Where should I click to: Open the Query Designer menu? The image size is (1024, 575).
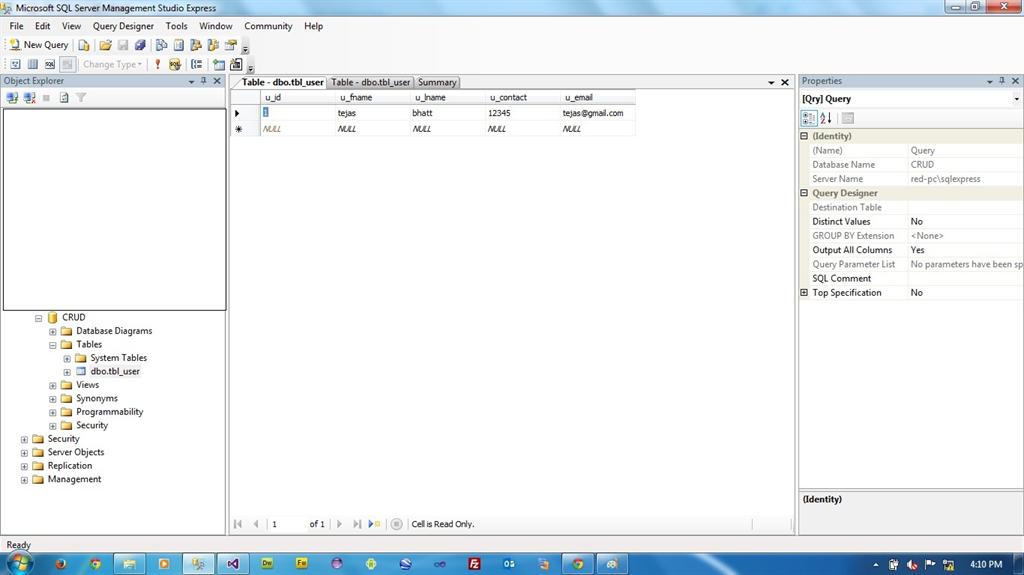click(123, 26)
